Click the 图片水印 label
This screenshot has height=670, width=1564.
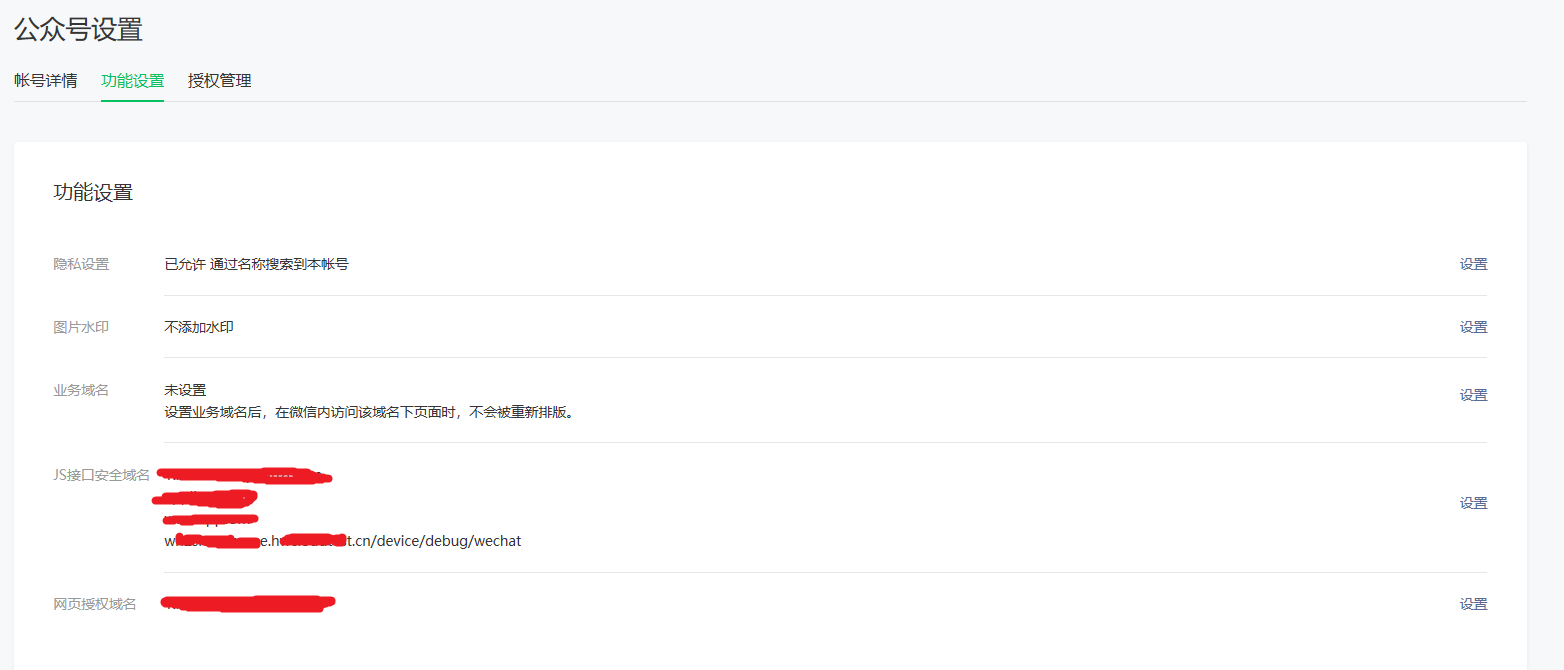(x=81, y=327)
